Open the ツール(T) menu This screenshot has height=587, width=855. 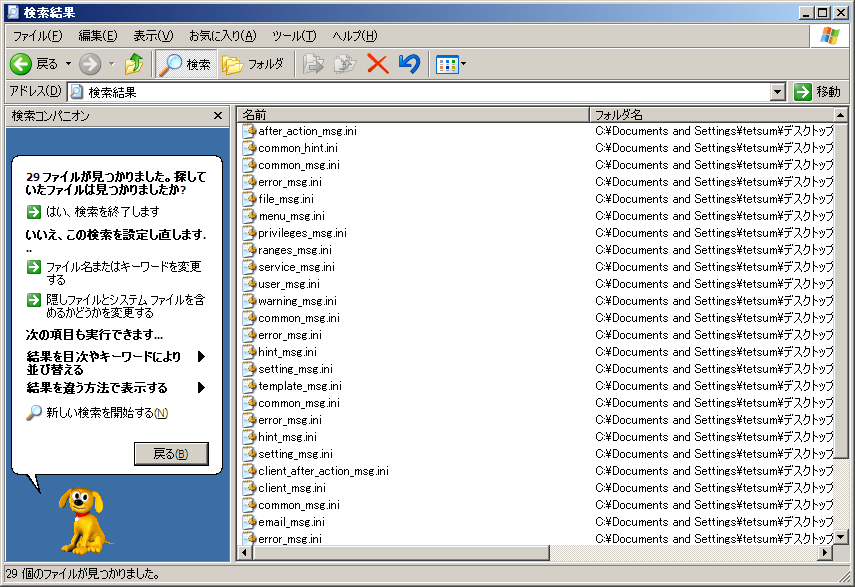pyautogui.click(x=293, y=36)
